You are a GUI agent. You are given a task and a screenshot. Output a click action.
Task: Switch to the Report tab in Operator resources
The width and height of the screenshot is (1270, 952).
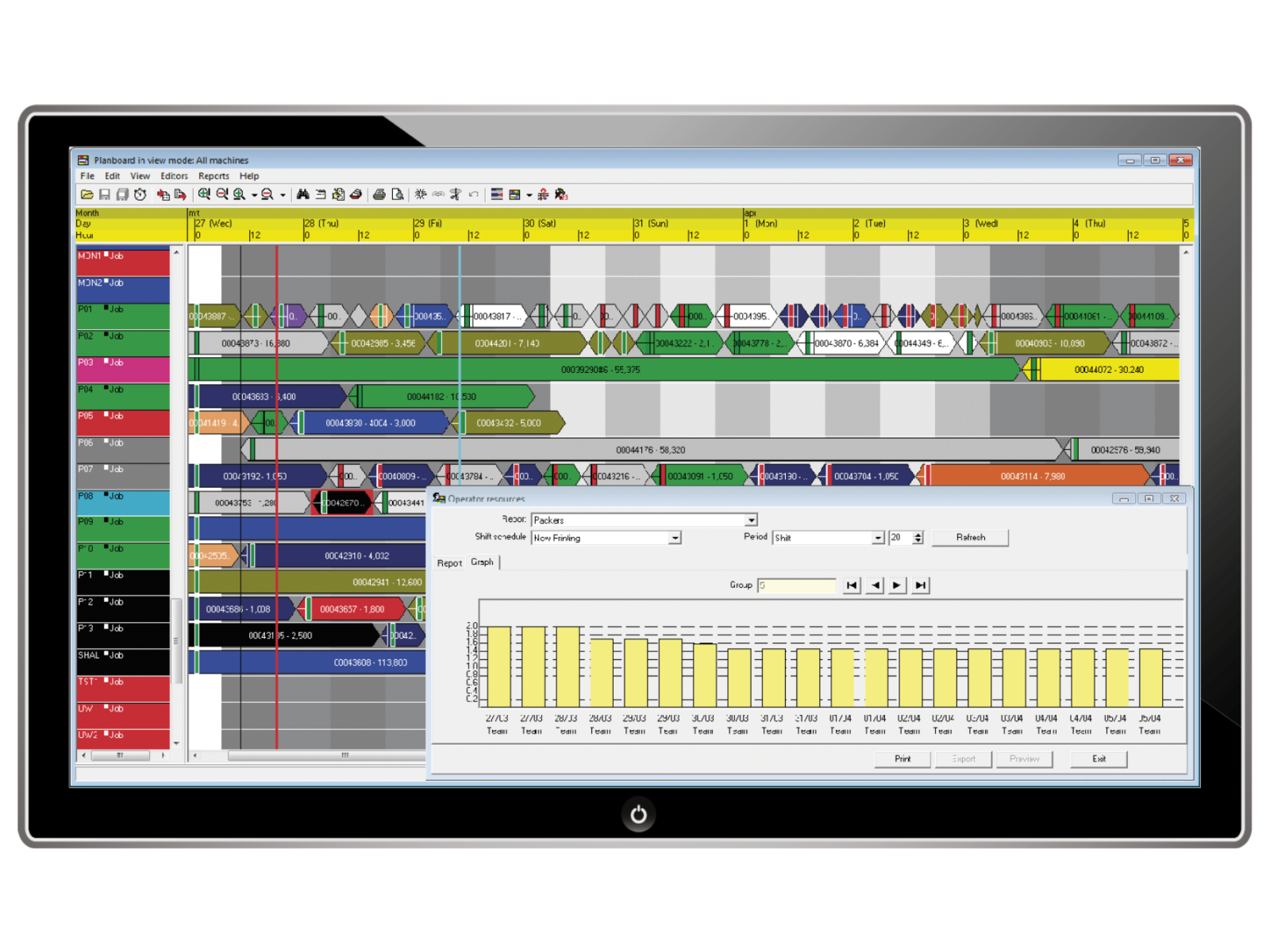pos(449,563)
